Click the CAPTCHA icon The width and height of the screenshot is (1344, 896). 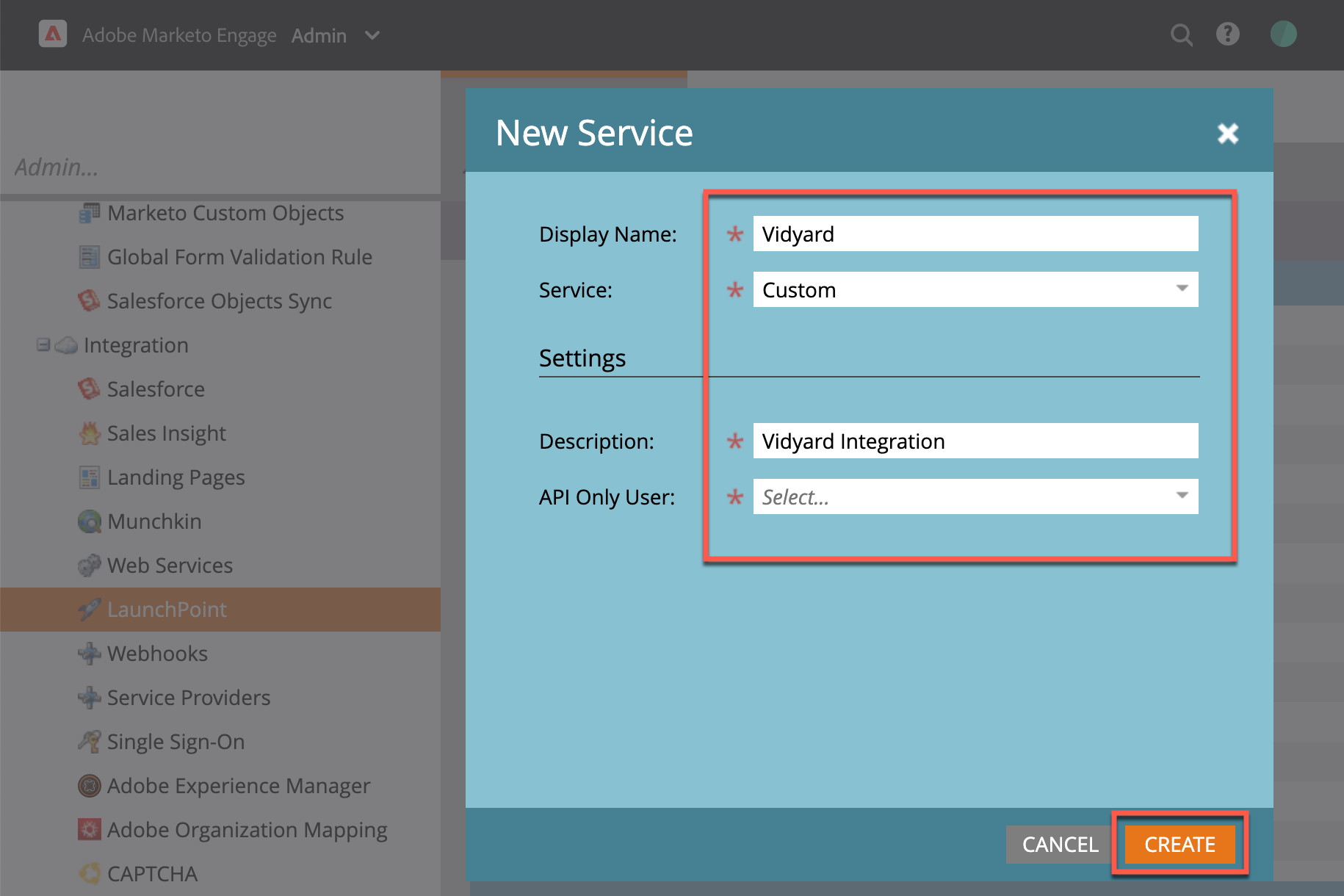[x=90, y=874]
